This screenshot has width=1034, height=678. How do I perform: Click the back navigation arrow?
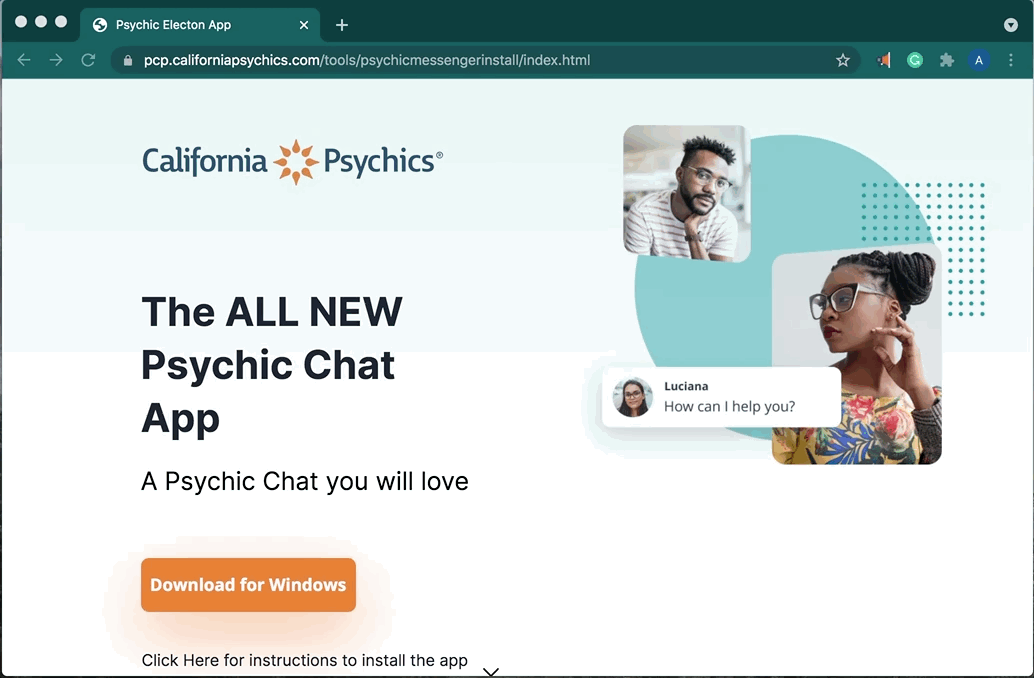coord(24,60)
